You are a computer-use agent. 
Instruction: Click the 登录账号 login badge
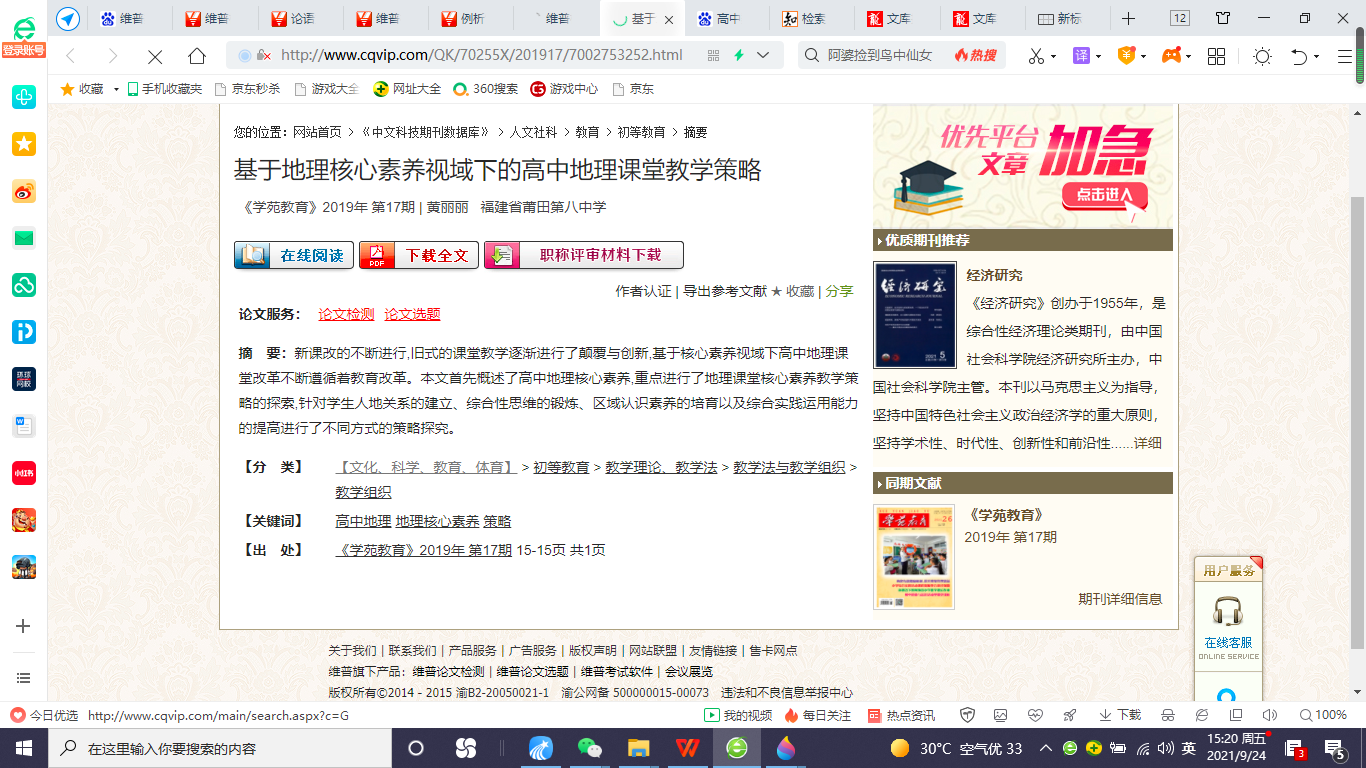(x=24, y=50)
